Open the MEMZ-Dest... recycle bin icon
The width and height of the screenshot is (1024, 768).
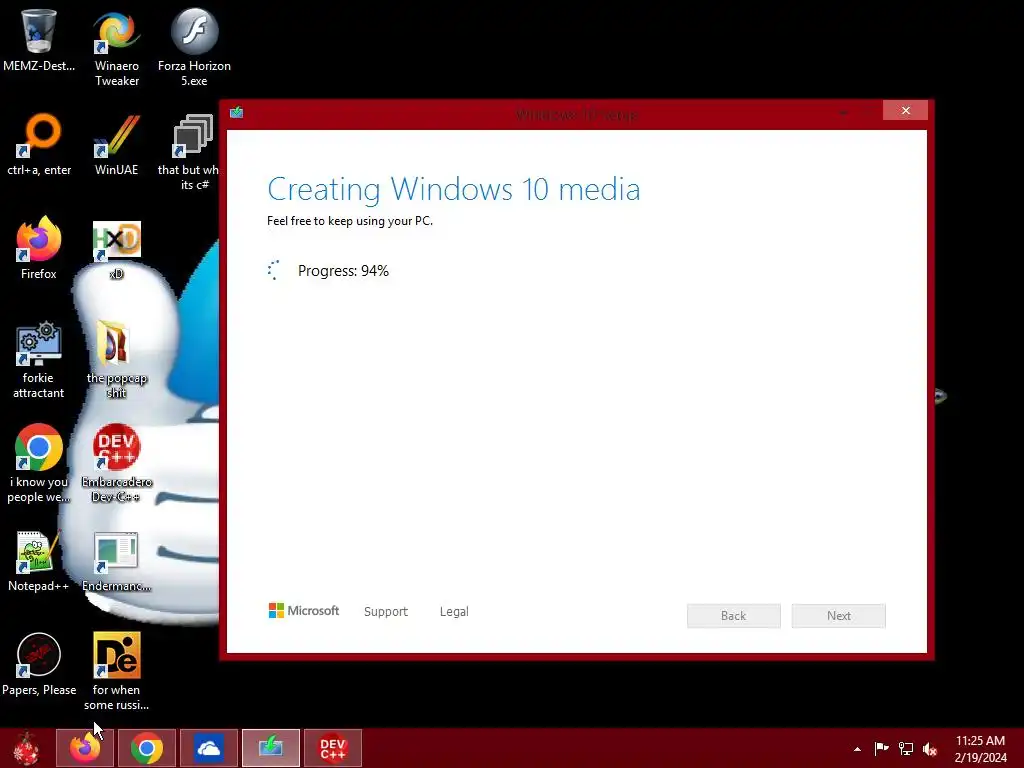[x=39, y=40]
